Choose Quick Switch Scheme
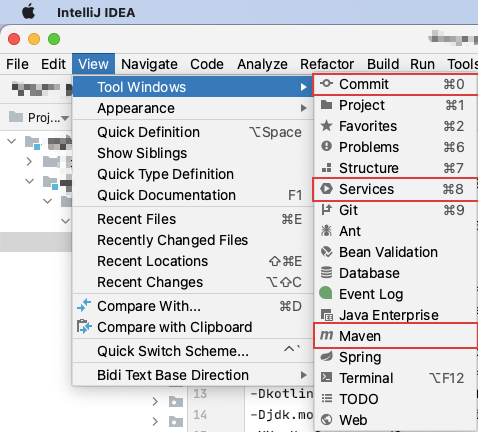This screenshot has height=432, width=478. 193,351
